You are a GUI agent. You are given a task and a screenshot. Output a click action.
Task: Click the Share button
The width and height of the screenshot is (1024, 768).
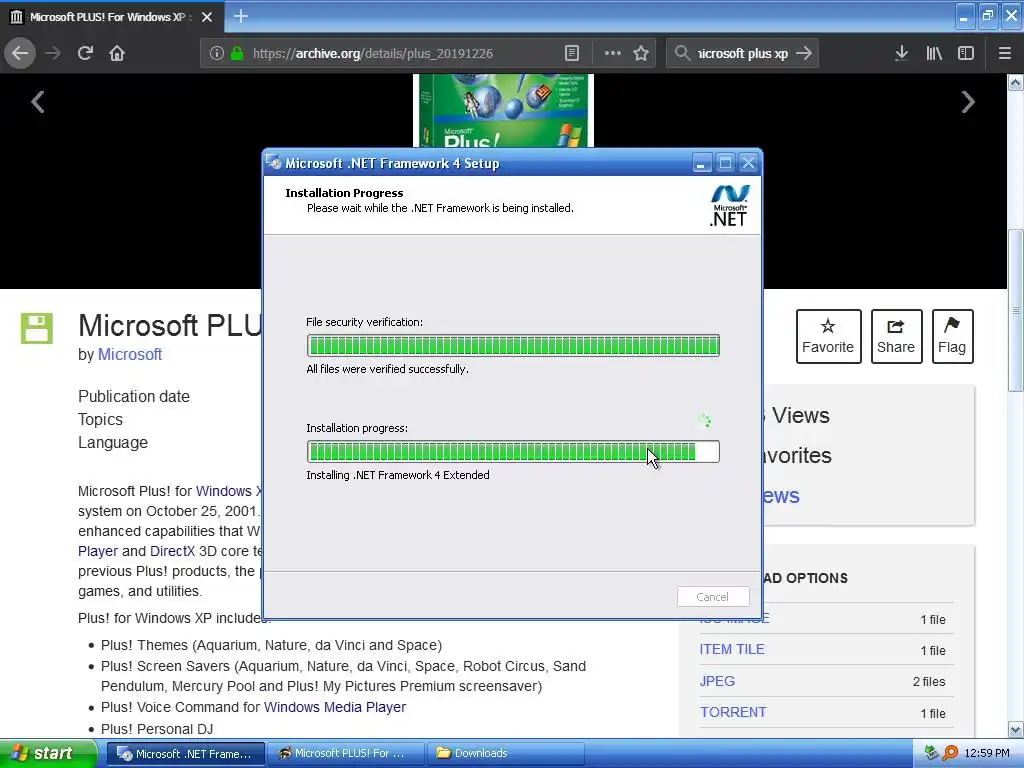[896, 336]
